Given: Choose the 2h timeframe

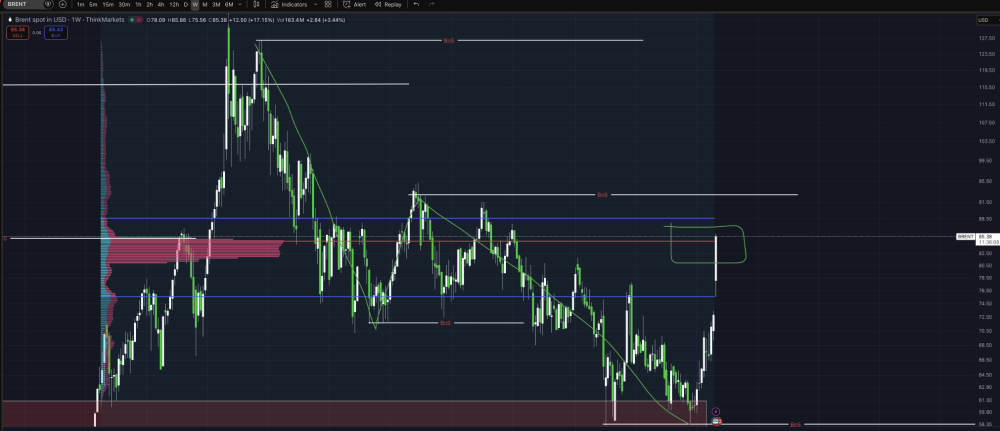Looking at the screenshot, I should (x=149, y=4).
